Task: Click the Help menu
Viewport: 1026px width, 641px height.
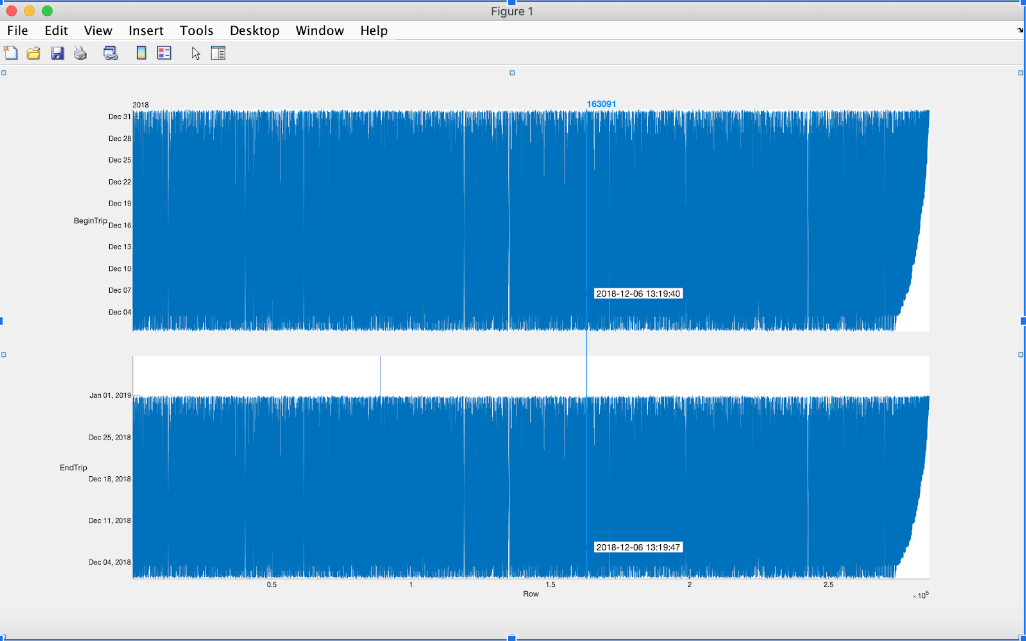Action: click(374, 31)
